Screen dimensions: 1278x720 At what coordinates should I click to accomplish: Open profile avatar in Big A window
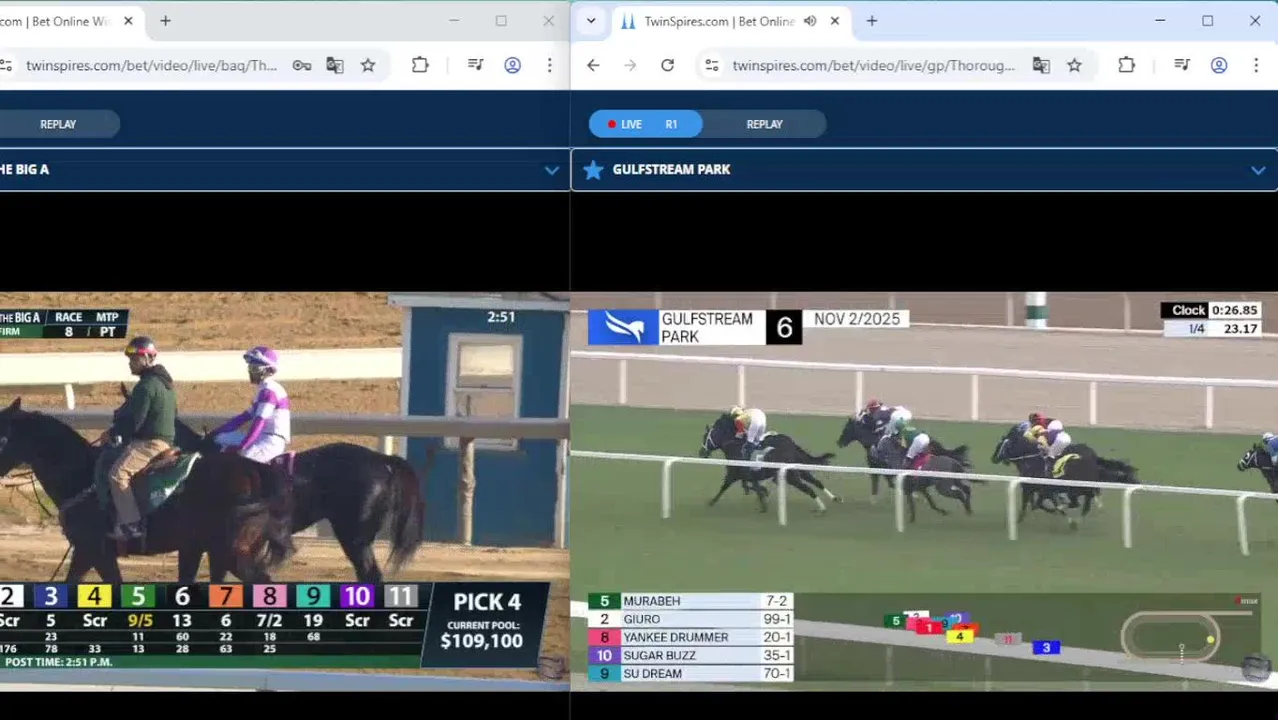512,65
